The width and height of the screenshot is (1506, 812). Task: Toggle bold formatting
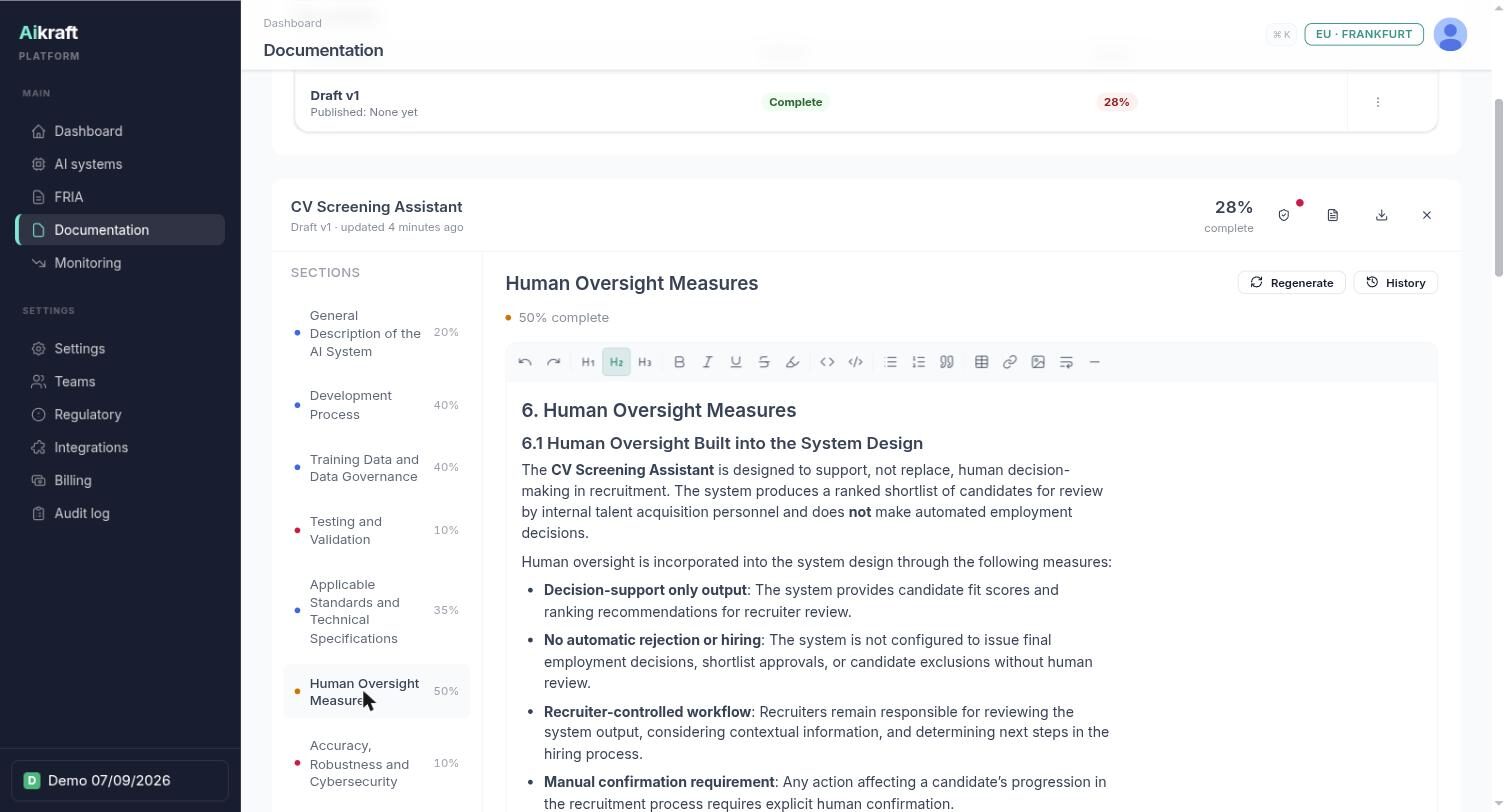[679, 362]
